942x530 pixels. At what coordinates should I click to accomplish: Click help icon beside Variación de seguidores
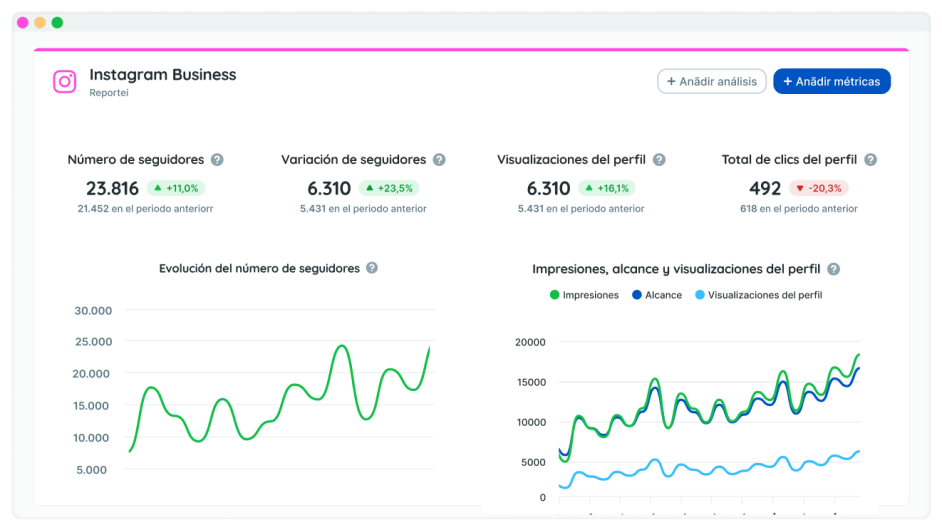tap(439, 160)
